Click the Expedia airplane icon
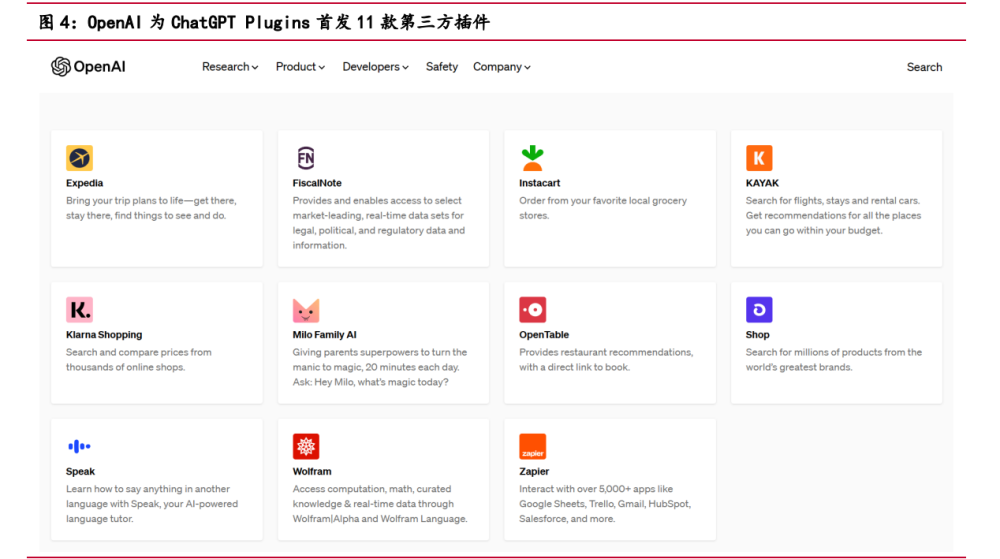This screenshot has height=559, width=1000. coord(79,157)
